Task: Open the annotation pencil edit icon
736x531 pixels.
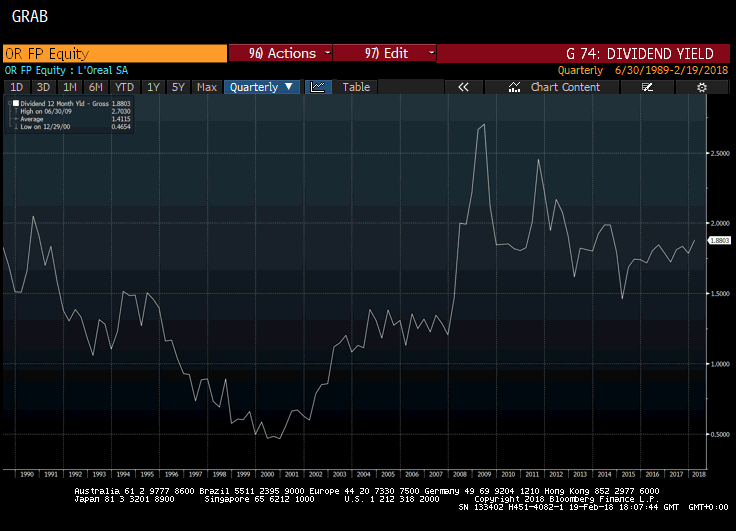Action: [x=647, y=87]
